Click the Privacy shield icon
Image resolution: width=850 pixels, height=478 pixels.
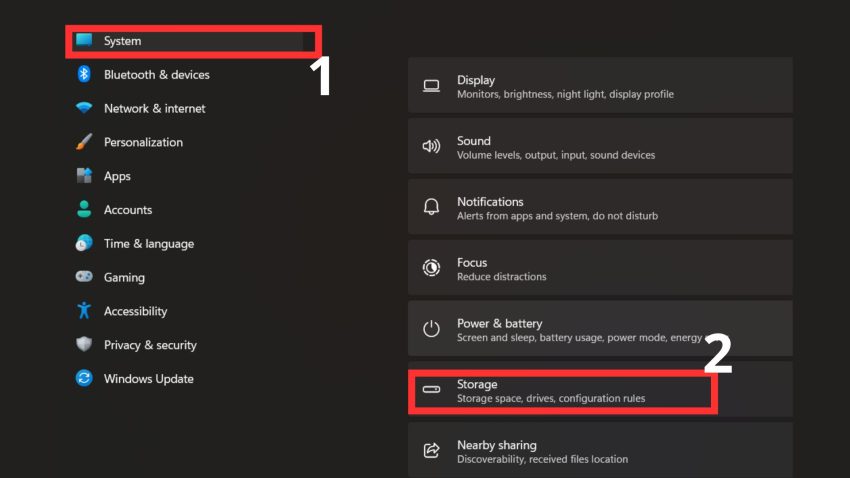(84, 344)
